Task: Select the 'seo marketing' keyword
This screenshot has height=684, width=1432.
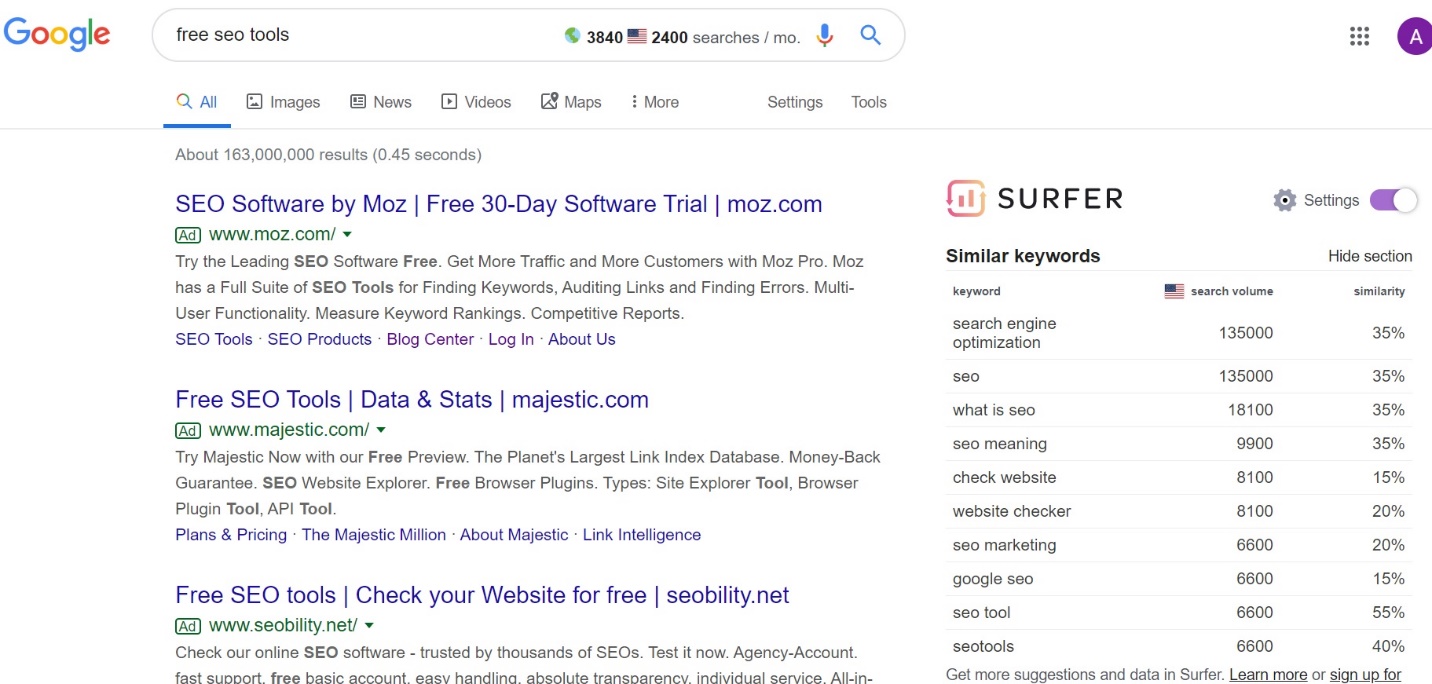Action: (x=1004, y=545)
